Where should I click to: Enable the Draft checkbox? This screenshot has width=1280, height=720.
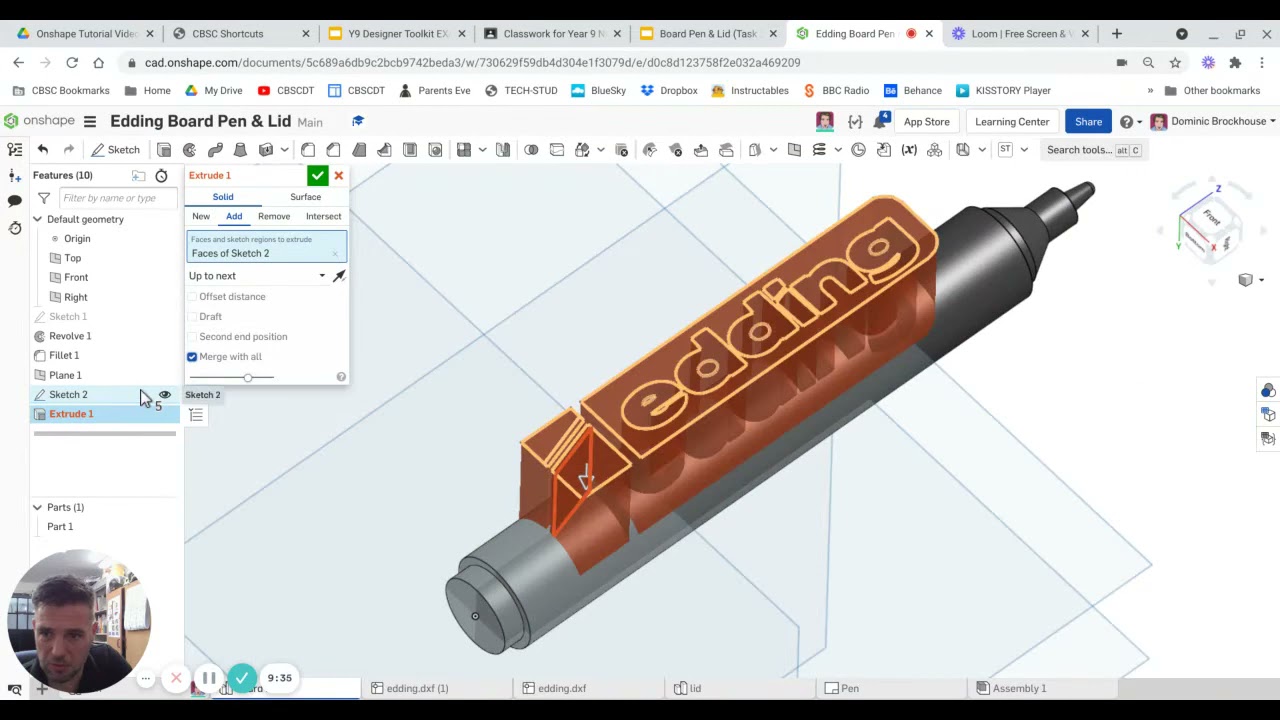(x=192, y=317)
